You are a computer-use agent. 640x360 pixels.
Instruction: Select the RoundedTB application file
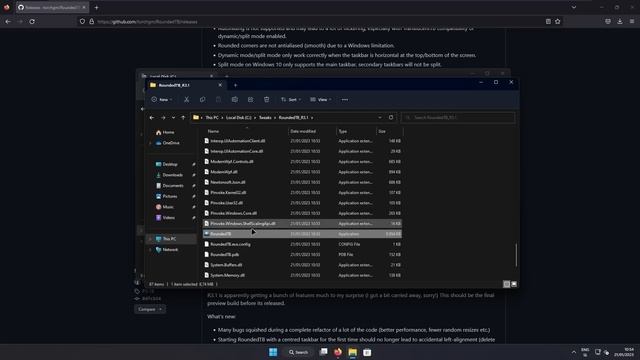click(x=302, y=234)
